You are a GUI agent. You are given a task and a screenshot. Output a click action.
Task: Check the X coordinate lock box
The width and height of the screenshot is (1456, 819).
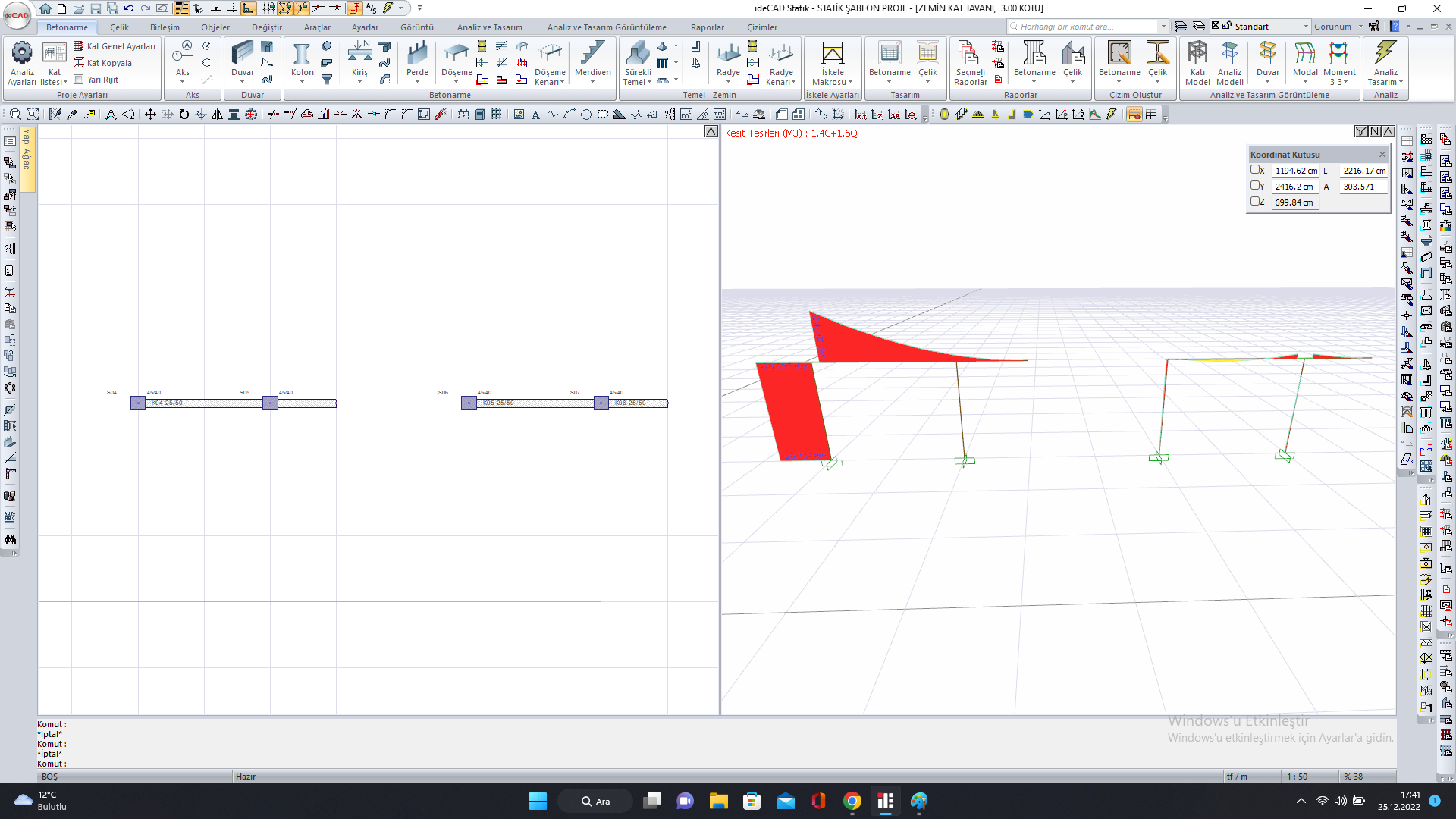1255,170
